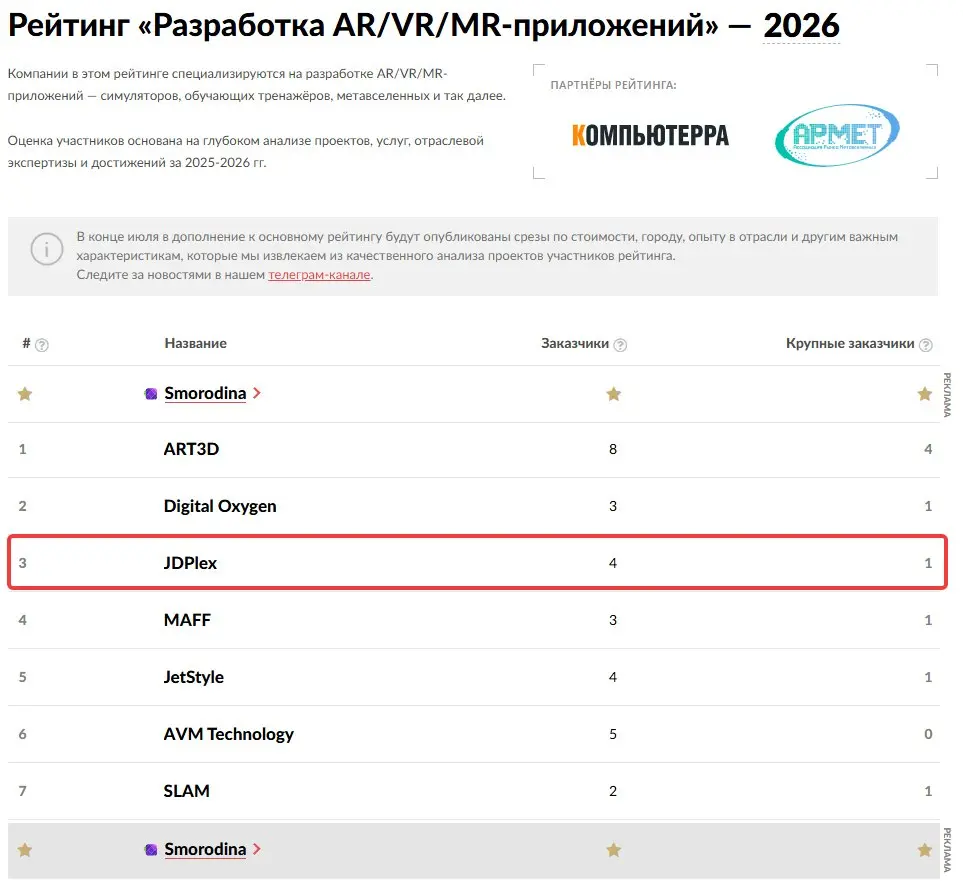Click the АРМЕТ partner logo
Image resolution: width=963 pixels, height=896 pixels.
837,135
